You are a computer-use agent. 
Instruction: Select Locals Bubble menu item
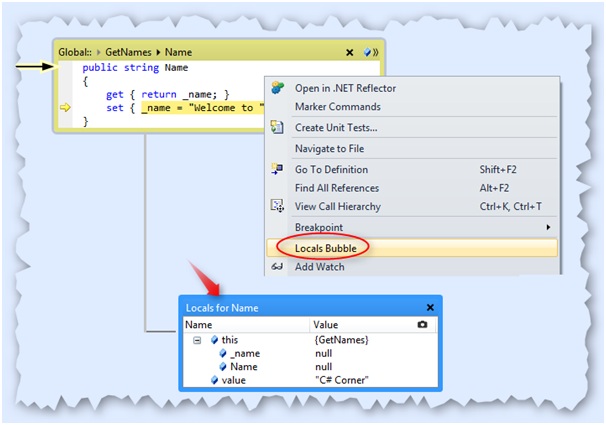click(x=412, y=248)
